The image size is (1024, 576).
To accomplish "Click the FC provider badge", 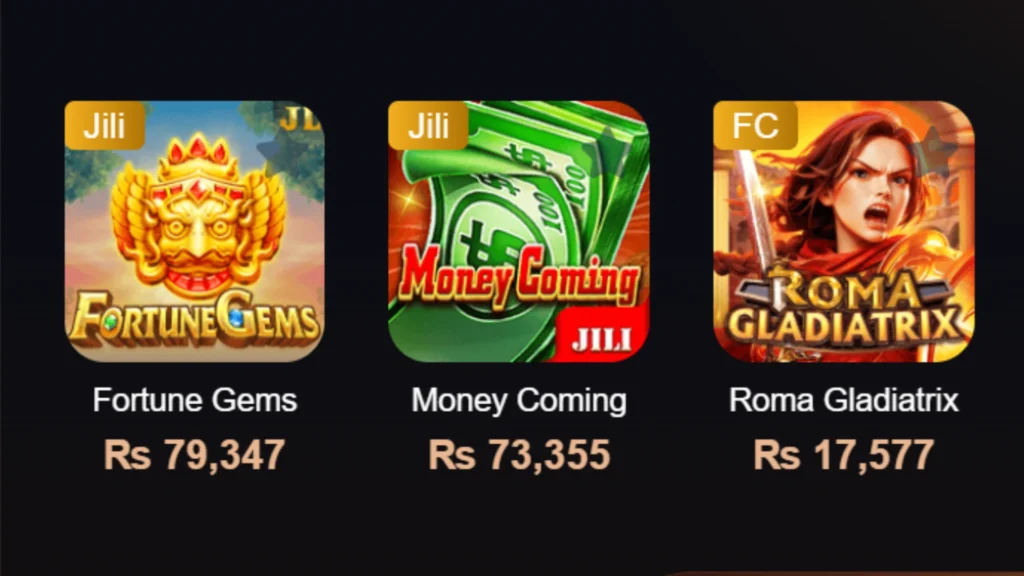I will tap(755, 125).
